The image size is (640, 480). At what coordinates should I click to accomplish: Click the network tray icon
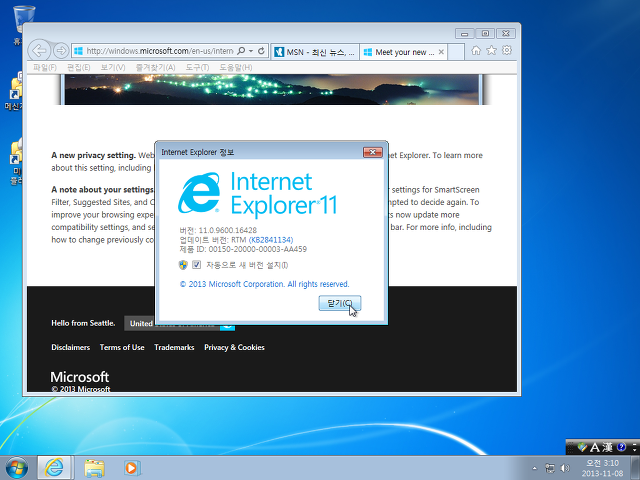point(550,468)
